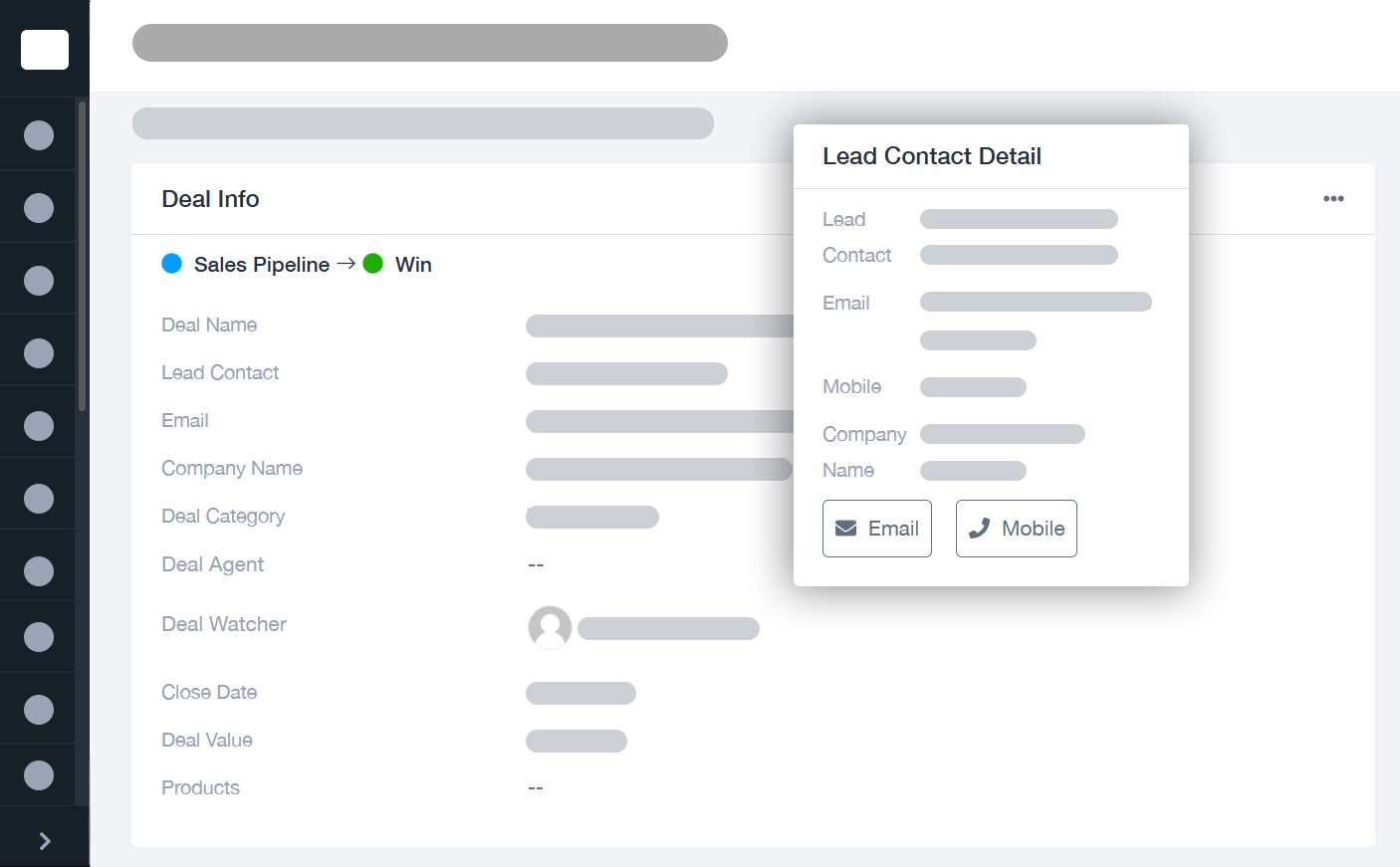1400x867 pixels.
Task: Click the Sales Pipeline label
Action: point(262,265)
